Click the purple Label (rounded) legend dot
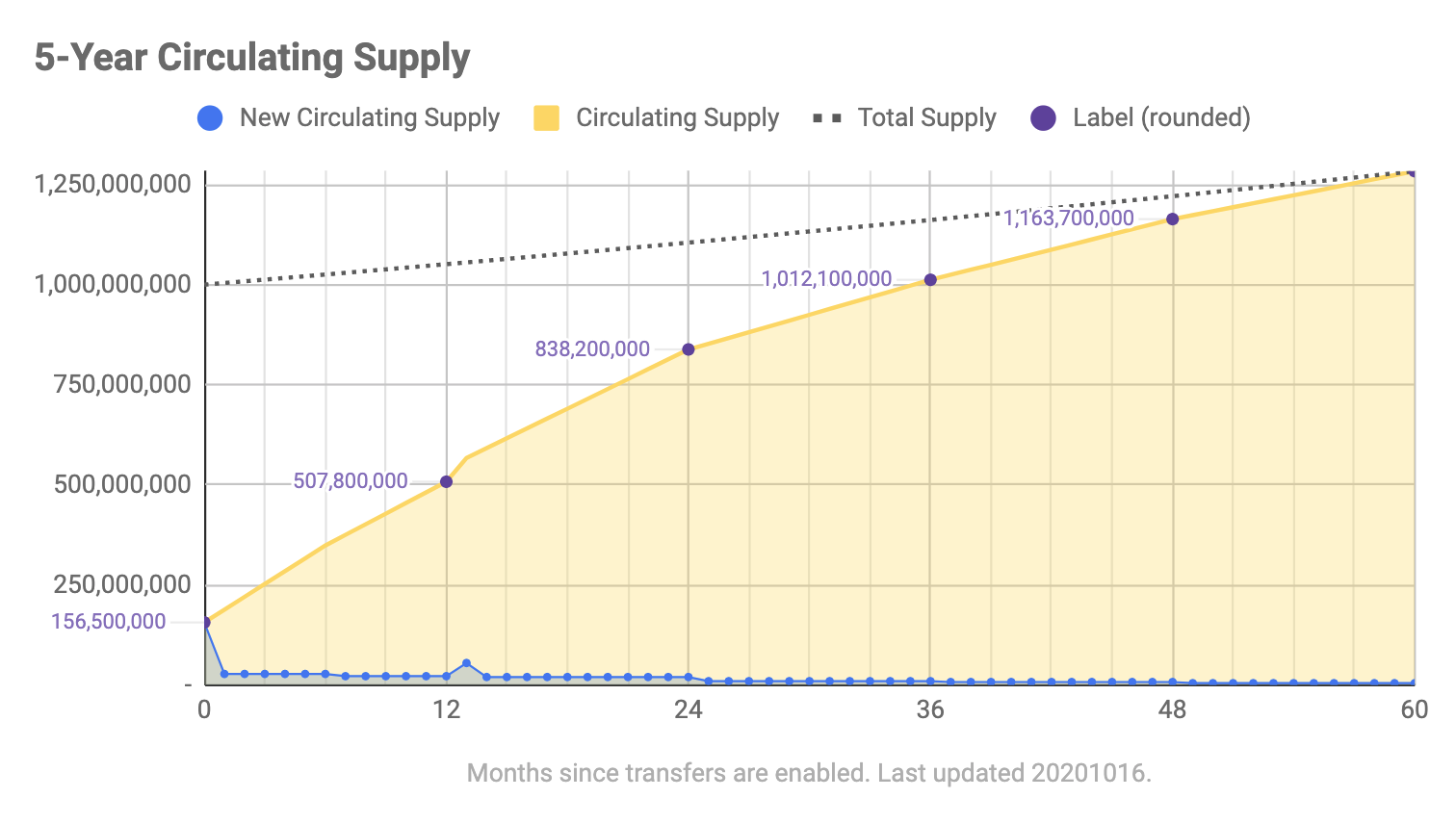This screenshot has height=824, width=1456. (1043, 118)
